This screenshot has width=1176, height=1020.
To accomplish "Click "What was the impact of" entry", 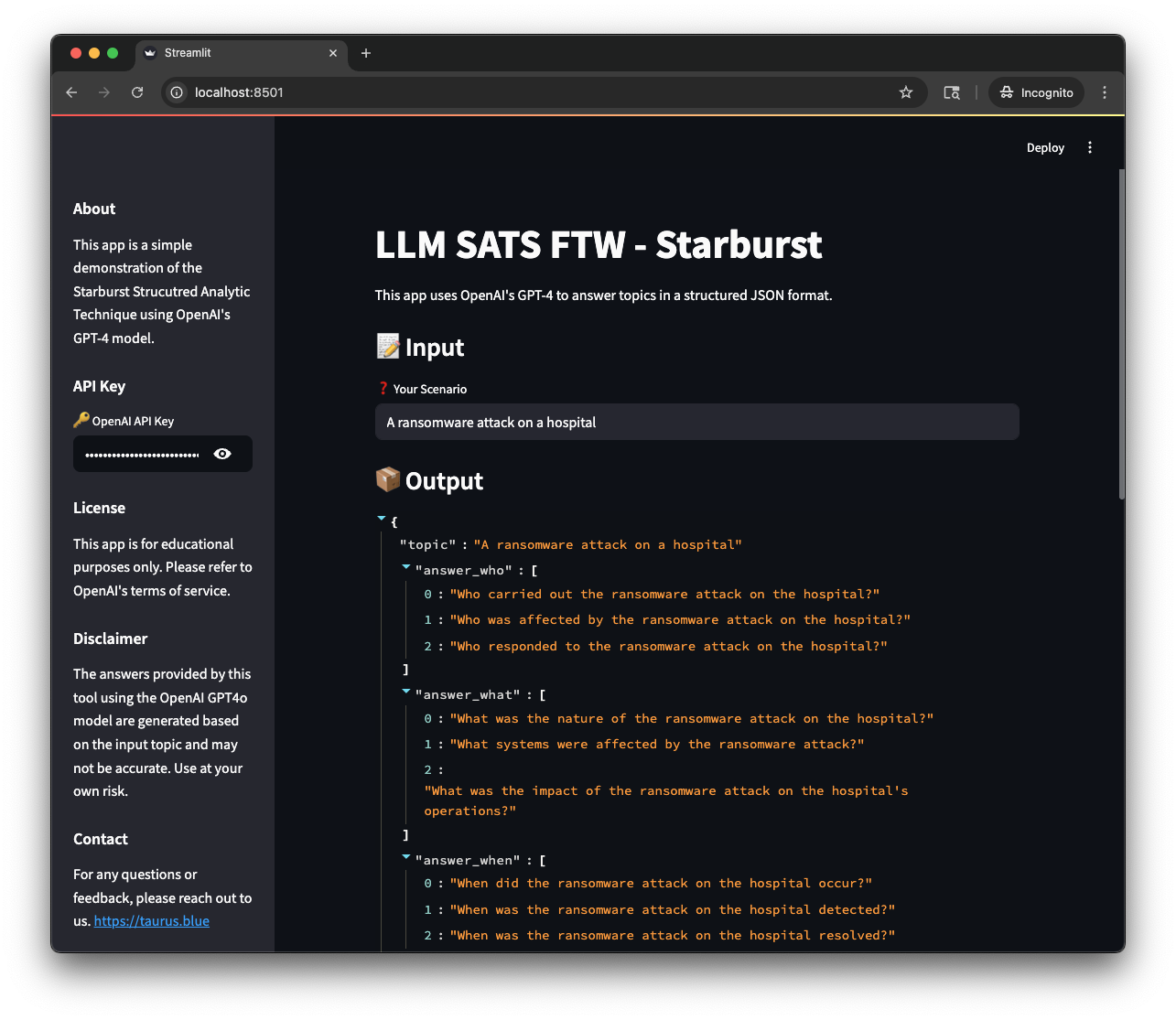I will pos(666,800).
